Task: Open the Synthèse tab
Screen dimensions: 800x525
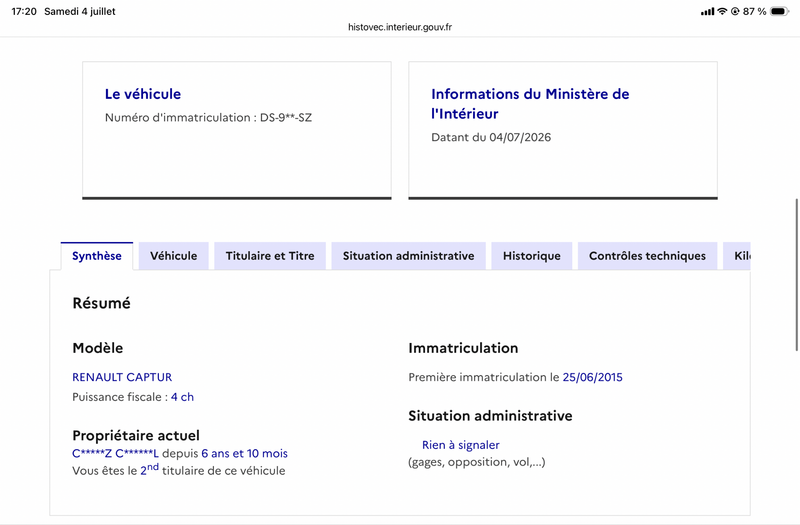Action: [x=97, y=256]
